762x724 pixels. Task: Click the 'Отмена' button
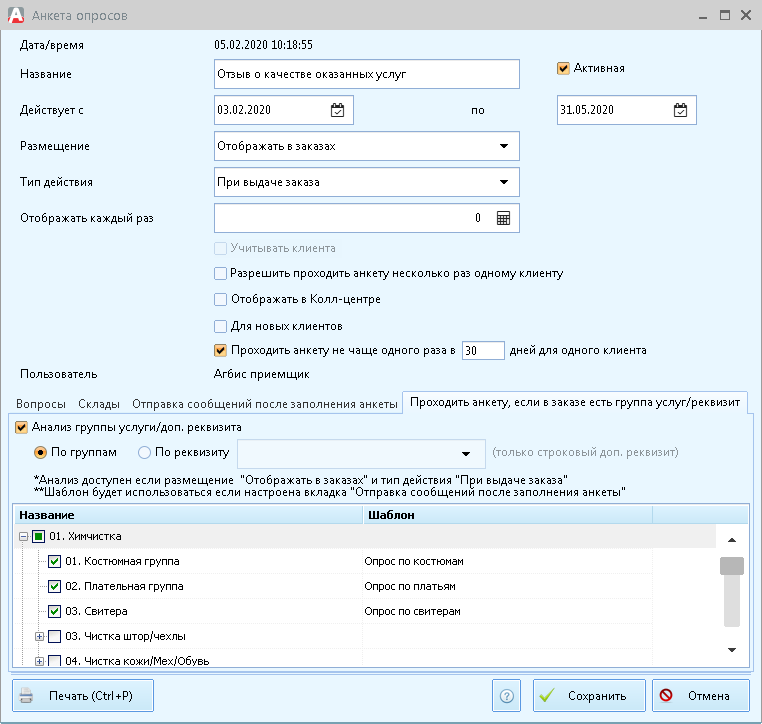(701, 696)
